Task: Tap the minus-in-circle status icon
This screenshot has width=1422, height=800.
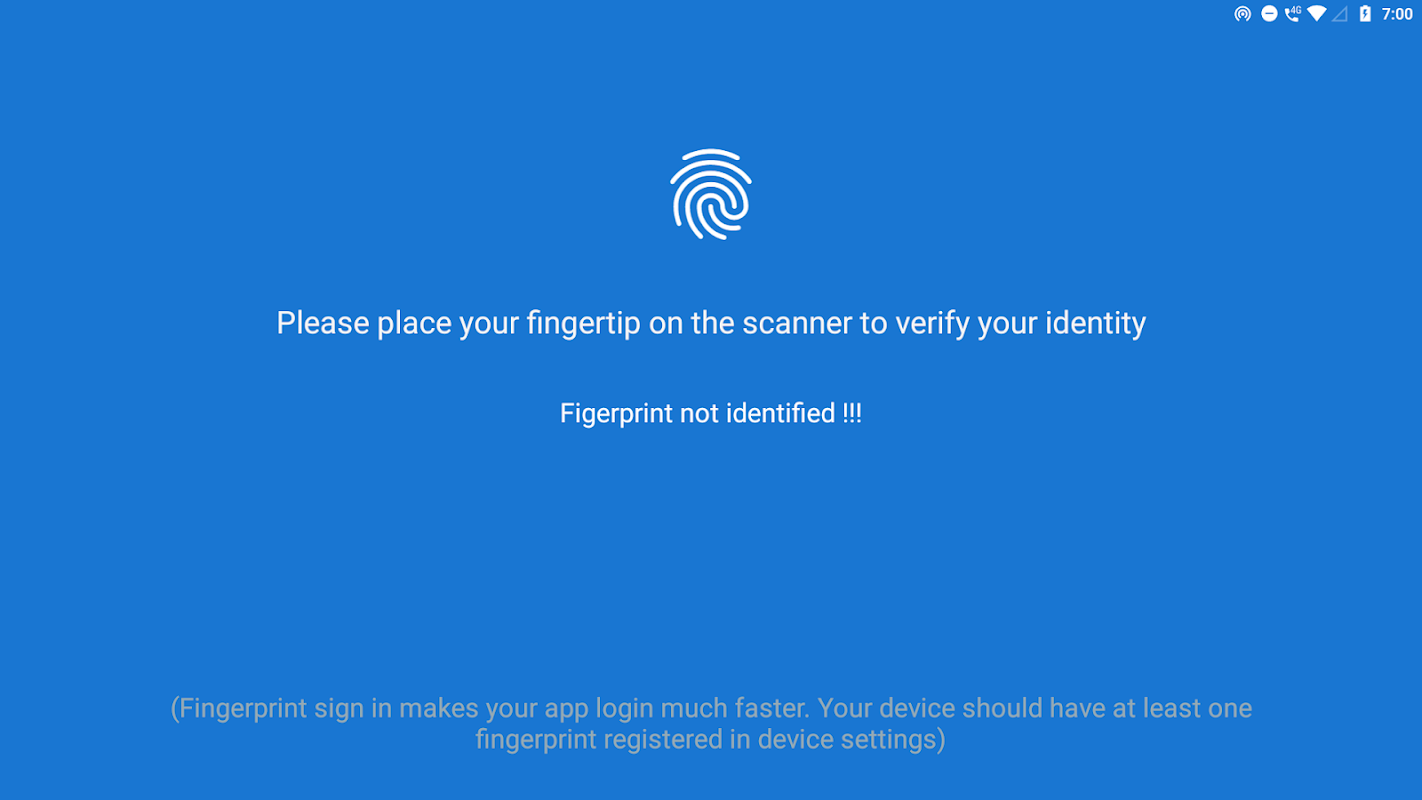Action: (x=1268, y=14)
